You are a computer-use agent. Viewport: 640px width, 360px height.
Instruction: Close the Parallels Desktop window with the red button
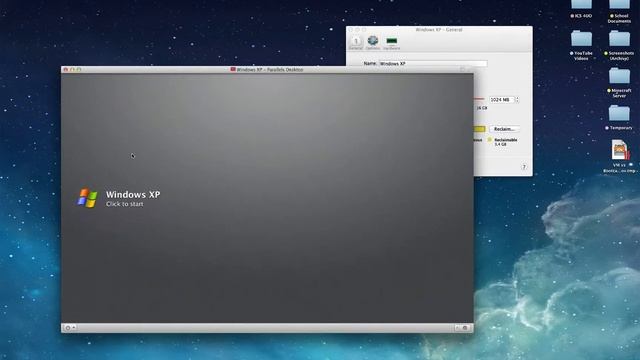(x=65, y=70)
